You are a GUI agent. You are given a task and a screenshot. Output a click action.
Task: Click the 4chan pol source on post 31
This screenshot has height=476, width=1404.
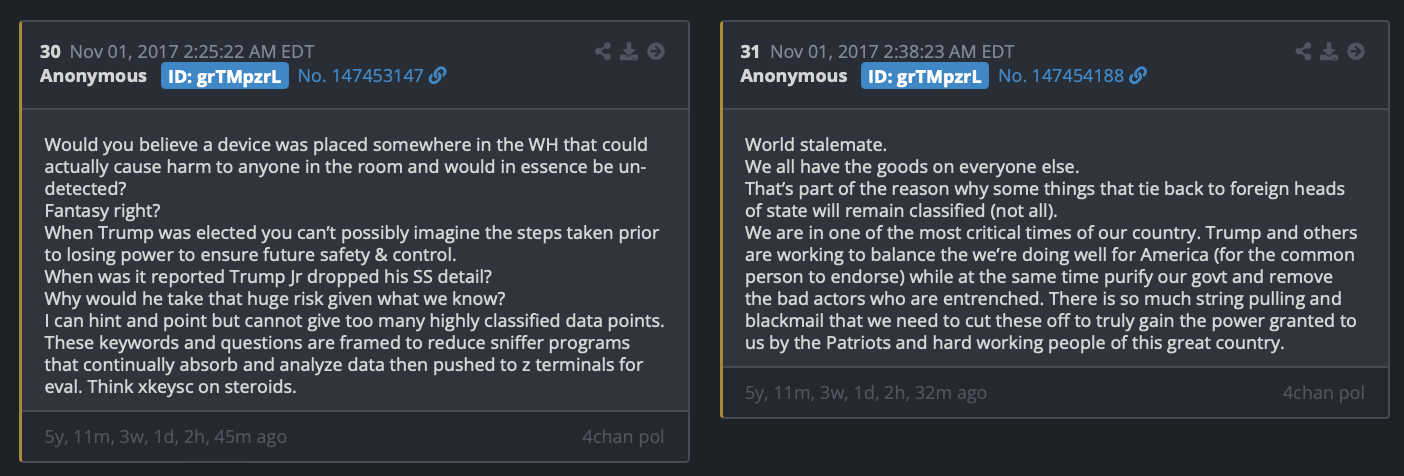tap(1323, 392)
